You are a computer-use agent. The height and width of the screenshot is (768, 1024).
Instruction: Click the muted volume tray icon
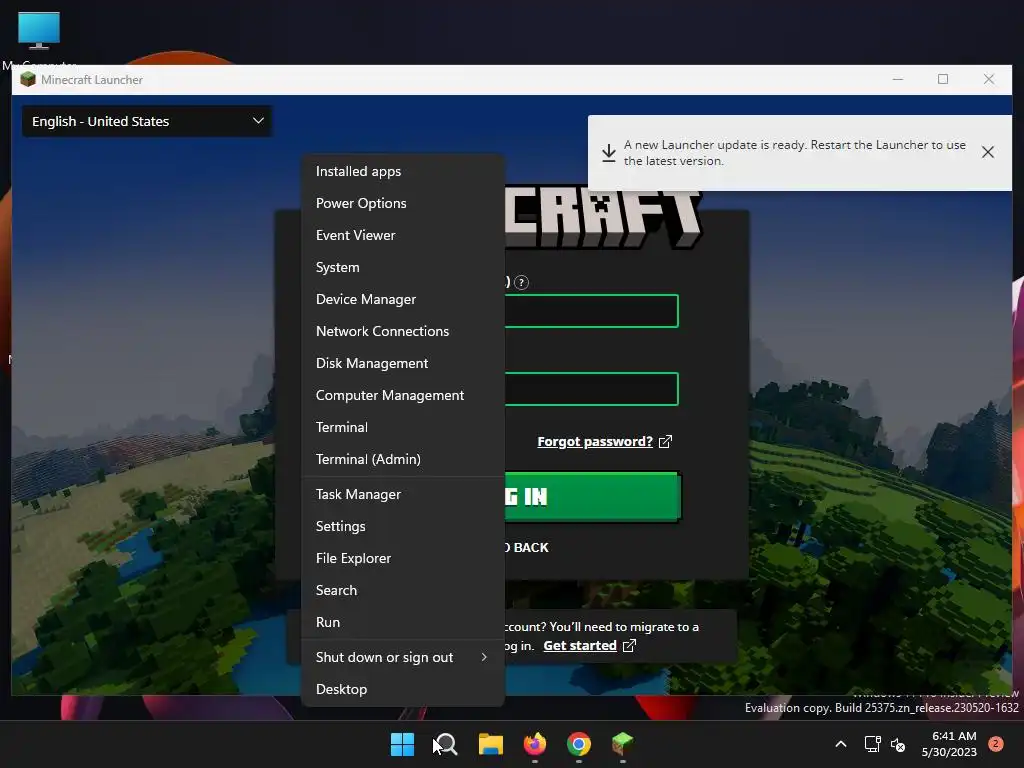pyautogui.click(x=899, y=744)
